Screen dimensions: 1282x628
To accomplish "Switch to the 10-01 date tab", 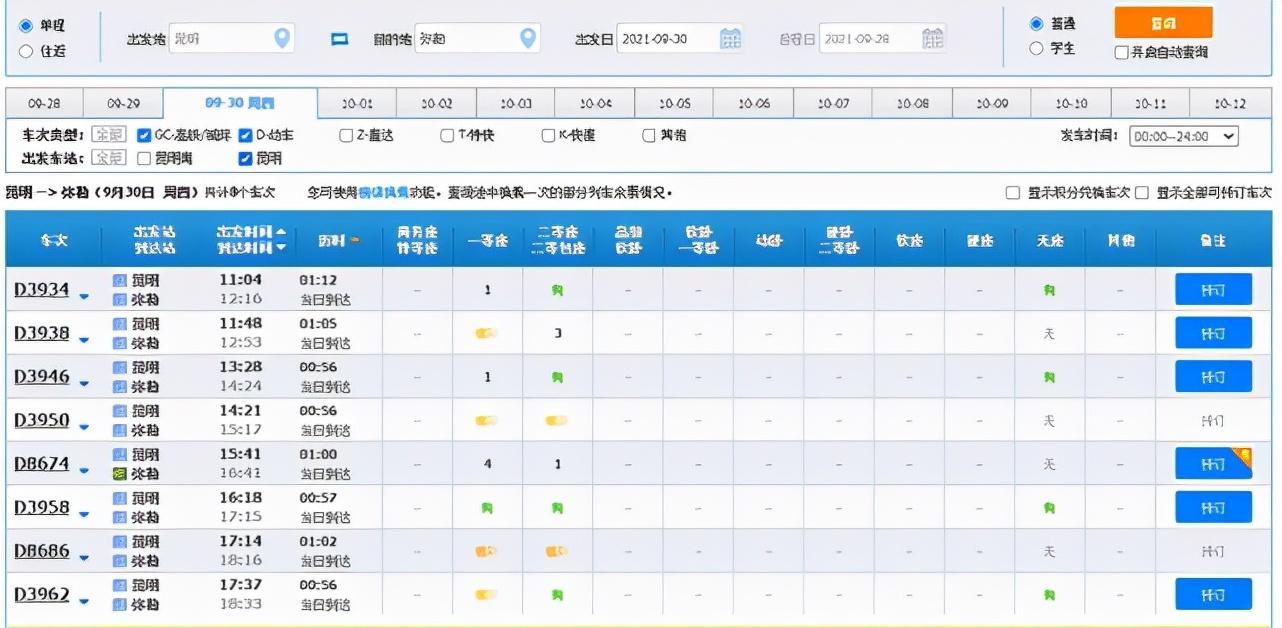I will coord(357,104).
